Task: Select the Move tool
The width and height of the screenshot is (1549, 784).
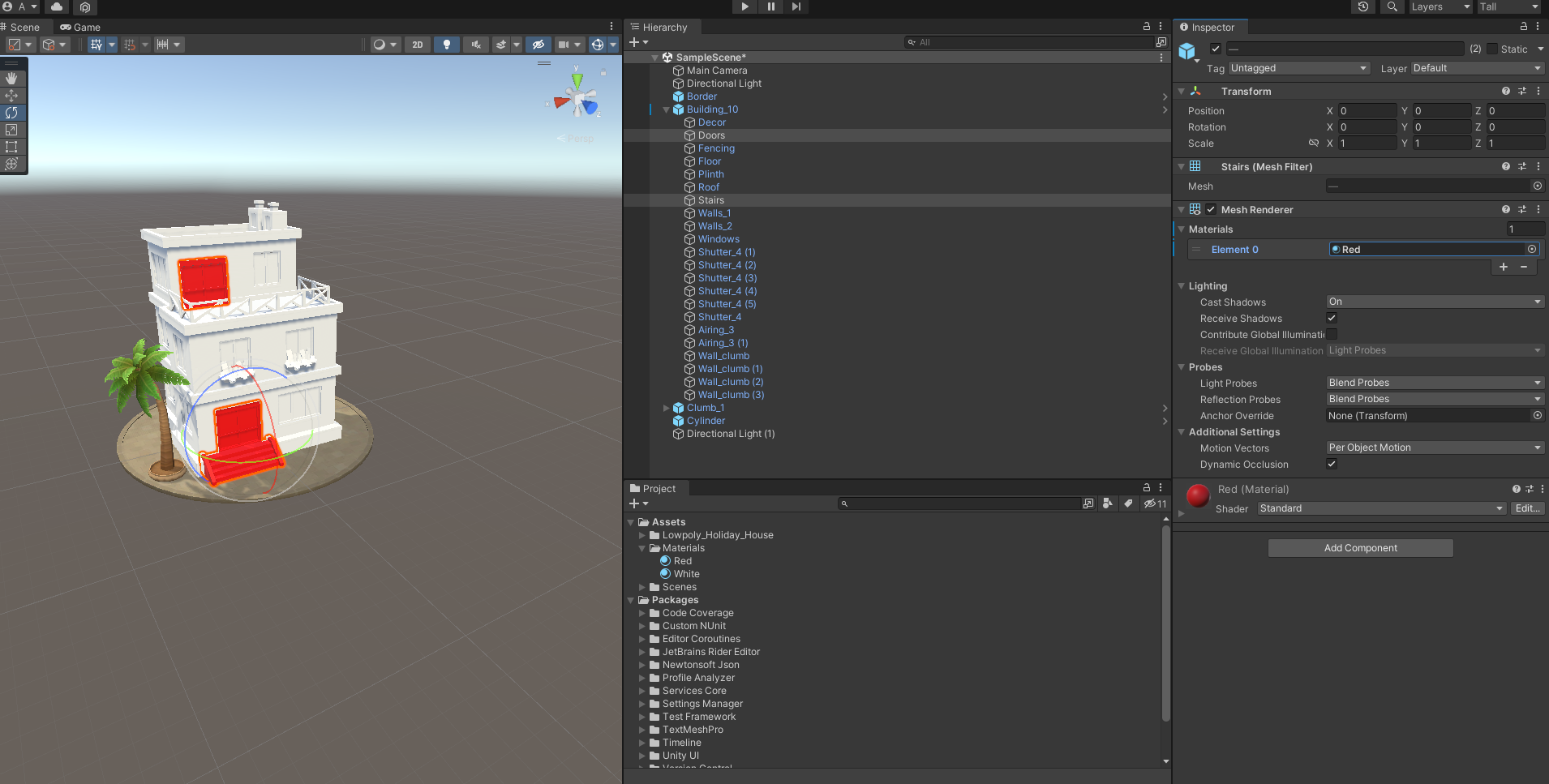Action: pyautogui.click(x=11, y=96)
